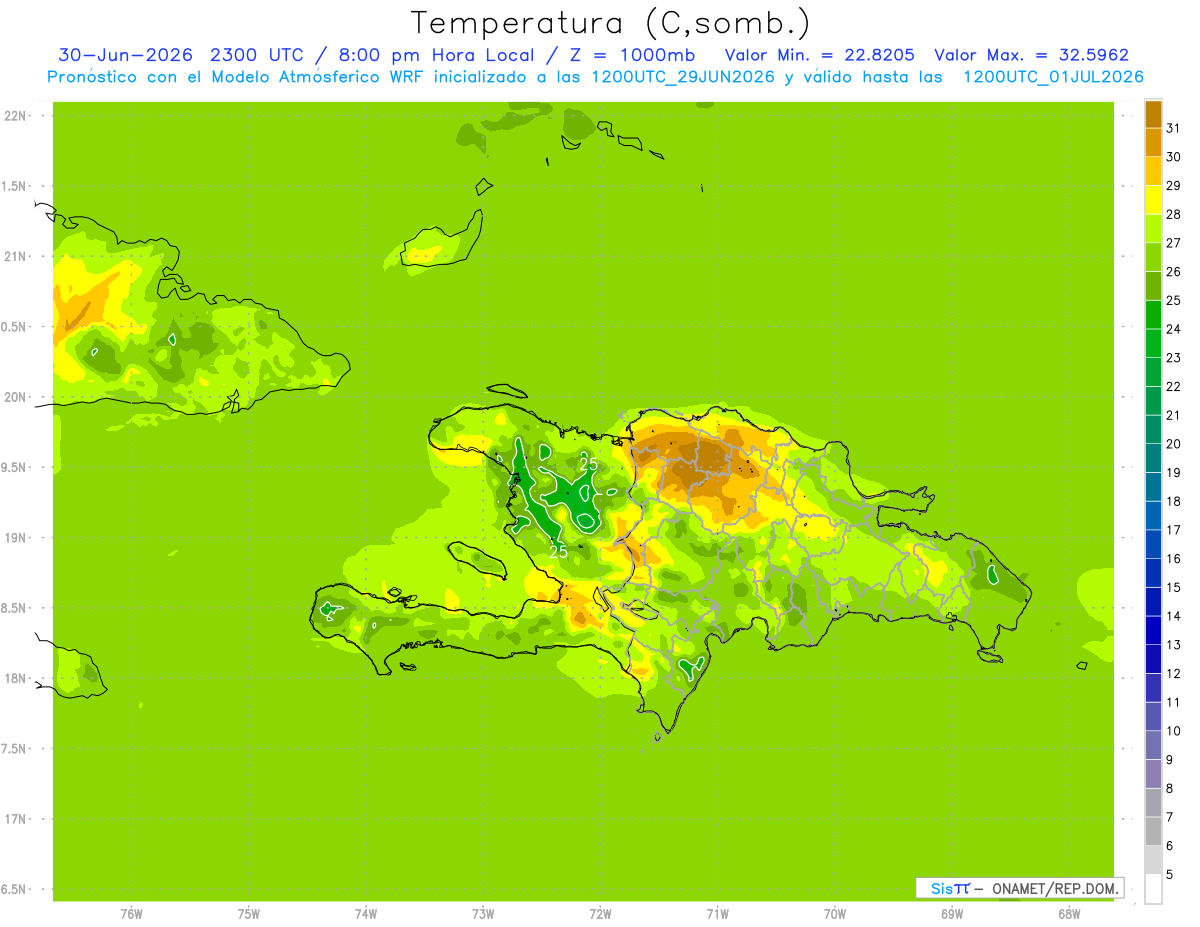
Task: Click the '69W' longitude axis label
Action: tap(952, 914)
